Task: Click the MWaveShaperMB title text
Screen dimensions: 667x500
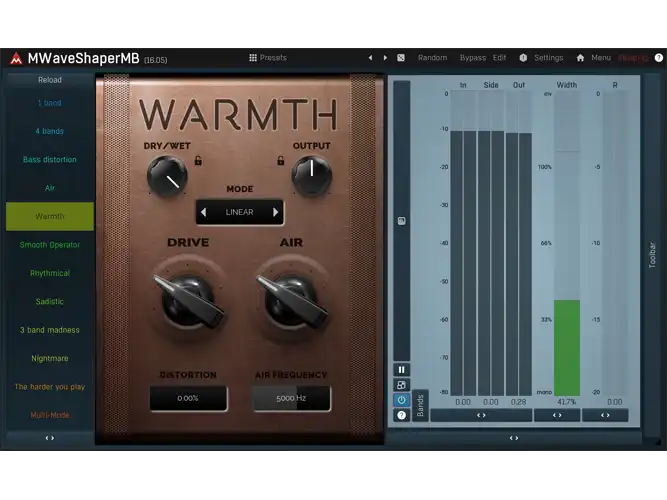Action: click(83, 58)
